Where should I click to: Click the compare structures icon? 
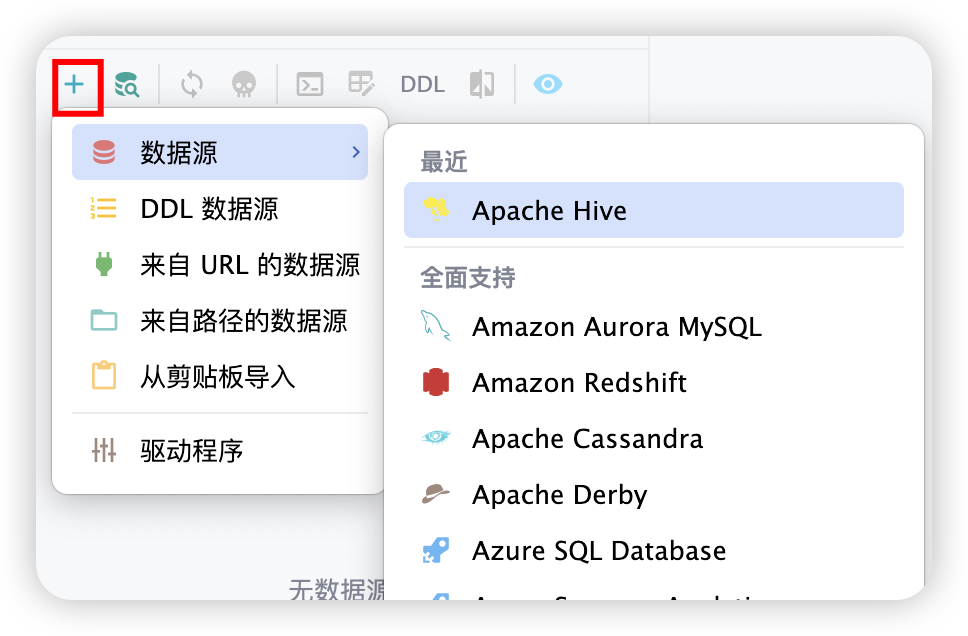pos(482,84)
